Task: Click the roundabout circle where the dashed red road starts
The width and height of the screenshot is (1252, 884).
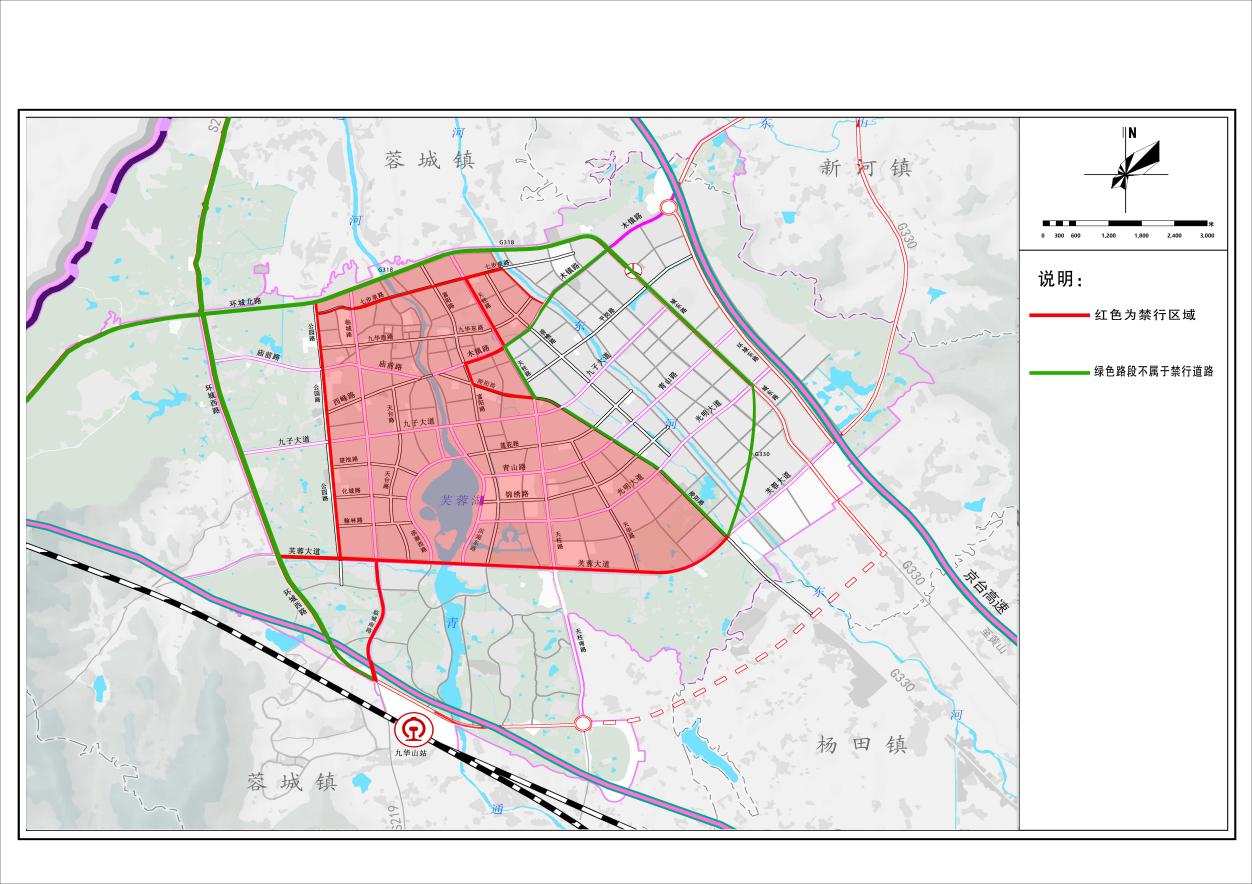Action: (x=583, y=722)
